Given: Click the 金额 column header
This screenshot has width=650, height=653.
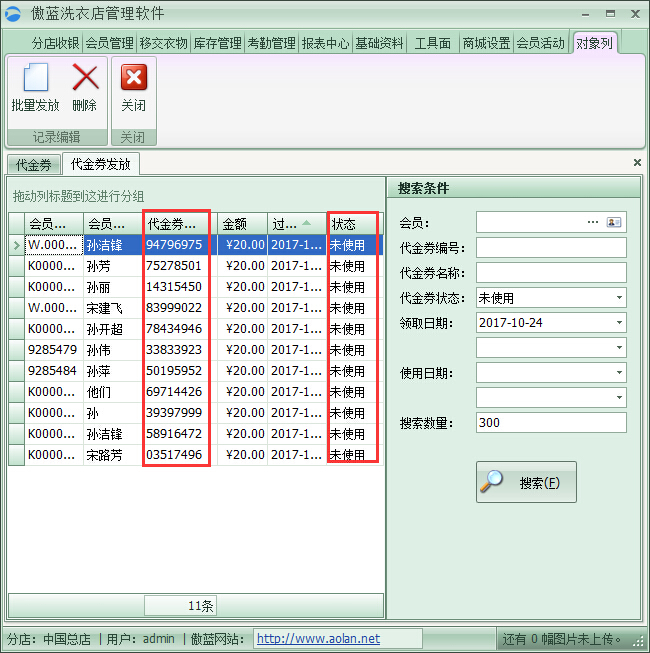Looking at the screenshot, I should point(242,224).
